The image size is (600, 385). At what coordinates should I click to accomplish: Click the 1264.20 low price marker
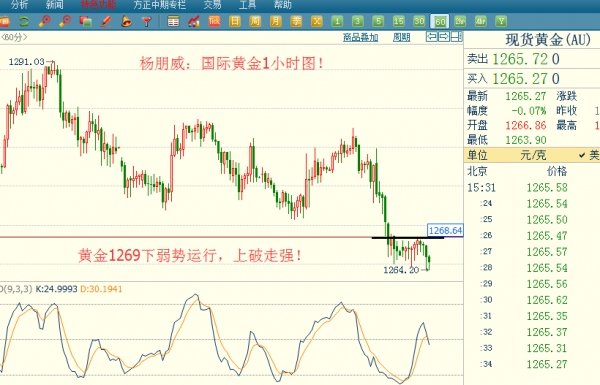click(x=401, y=270)
